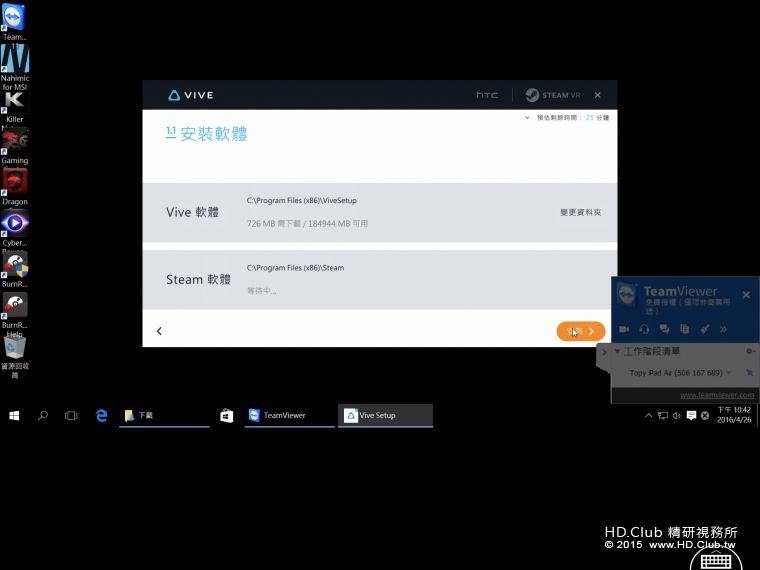This screenshot has width=760, height=570.
Task: Launch the CyberLink Power desktop icon
Action: coord(15,228)
